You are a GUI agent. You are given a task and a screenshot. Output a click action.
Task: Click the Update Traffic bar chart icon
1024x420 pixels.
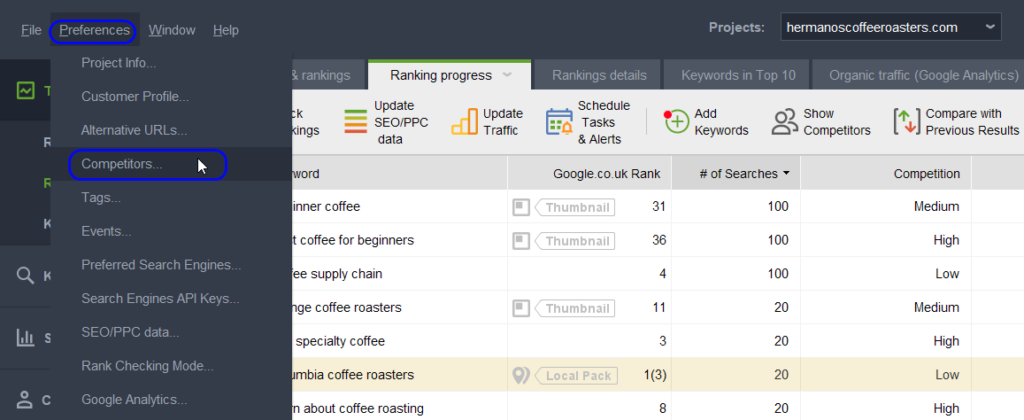pyautogui.click(x=464, y=122)
